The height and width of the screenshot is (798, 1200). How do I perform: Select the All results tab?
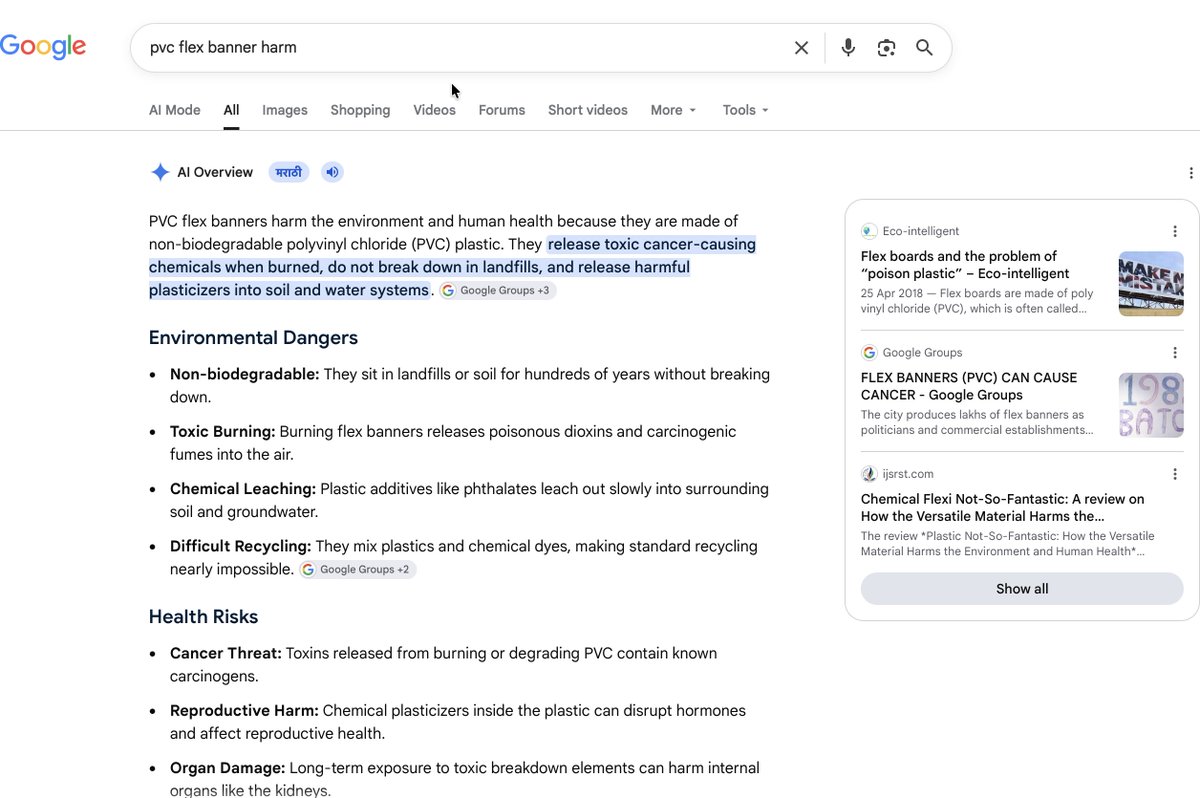click(231, 110)
